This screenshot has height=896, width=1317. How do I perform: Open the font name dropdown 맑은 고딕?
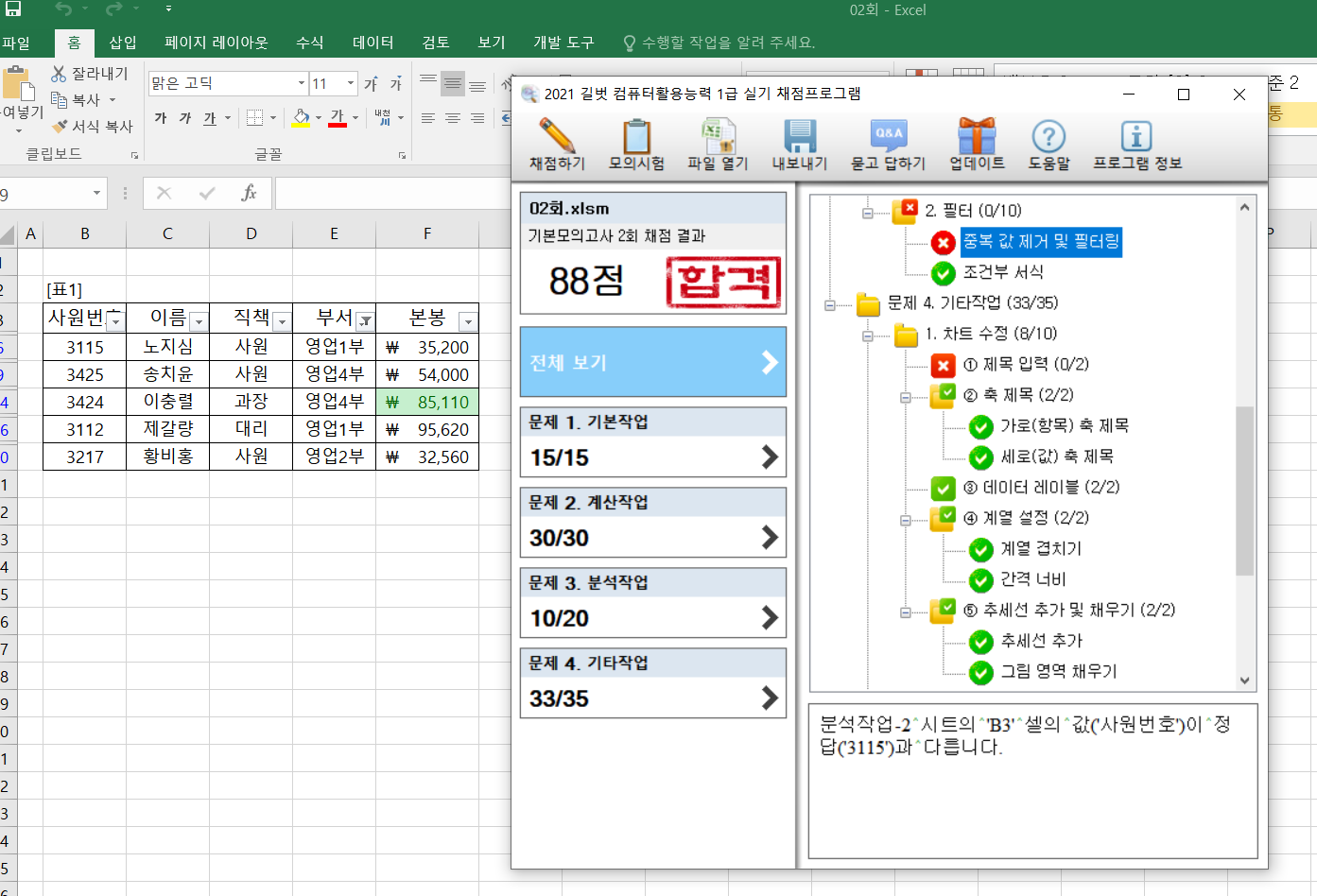[302, 83]
